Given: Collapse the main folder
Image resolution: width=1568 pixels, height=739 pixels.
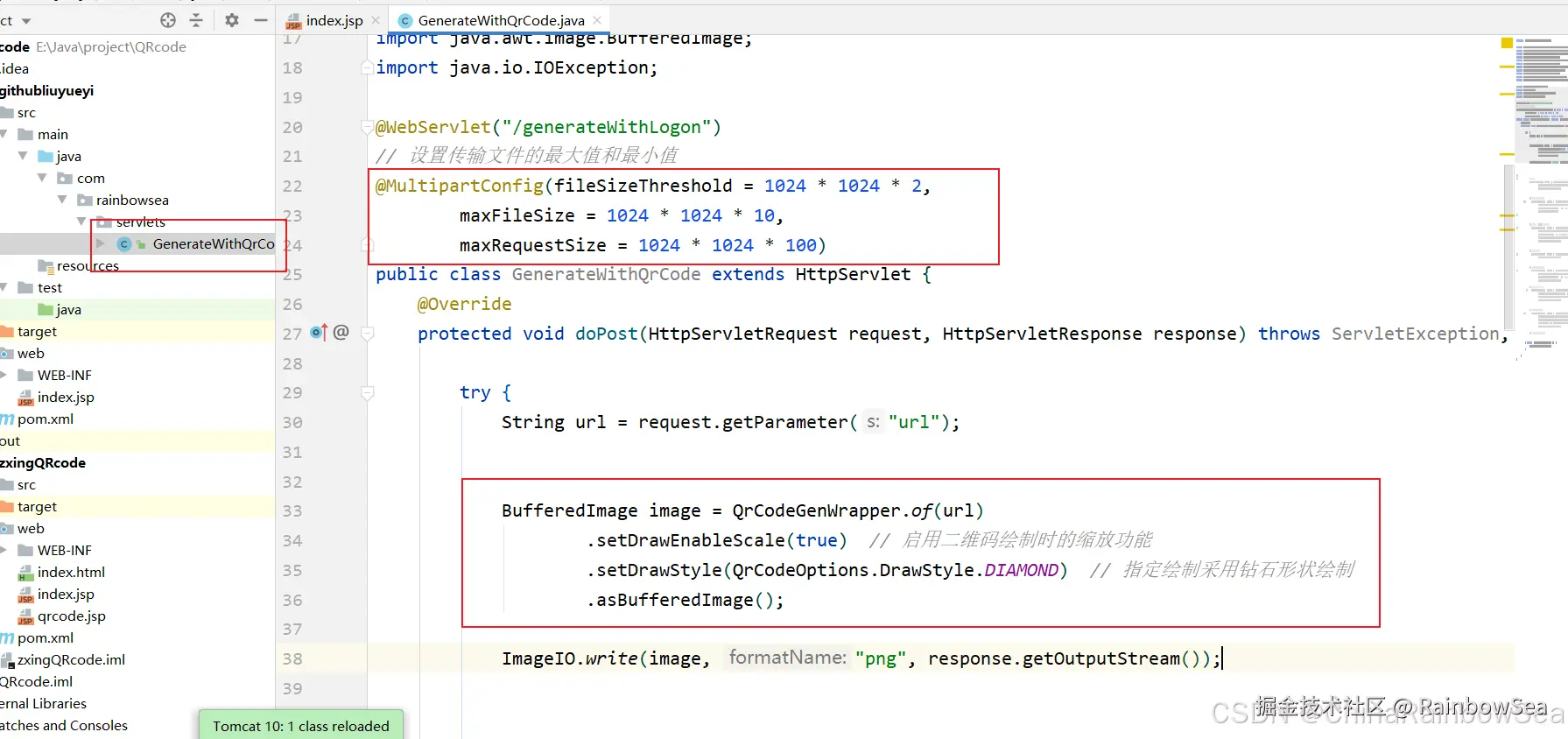Looking at the screenshot, I should point(4,134).
